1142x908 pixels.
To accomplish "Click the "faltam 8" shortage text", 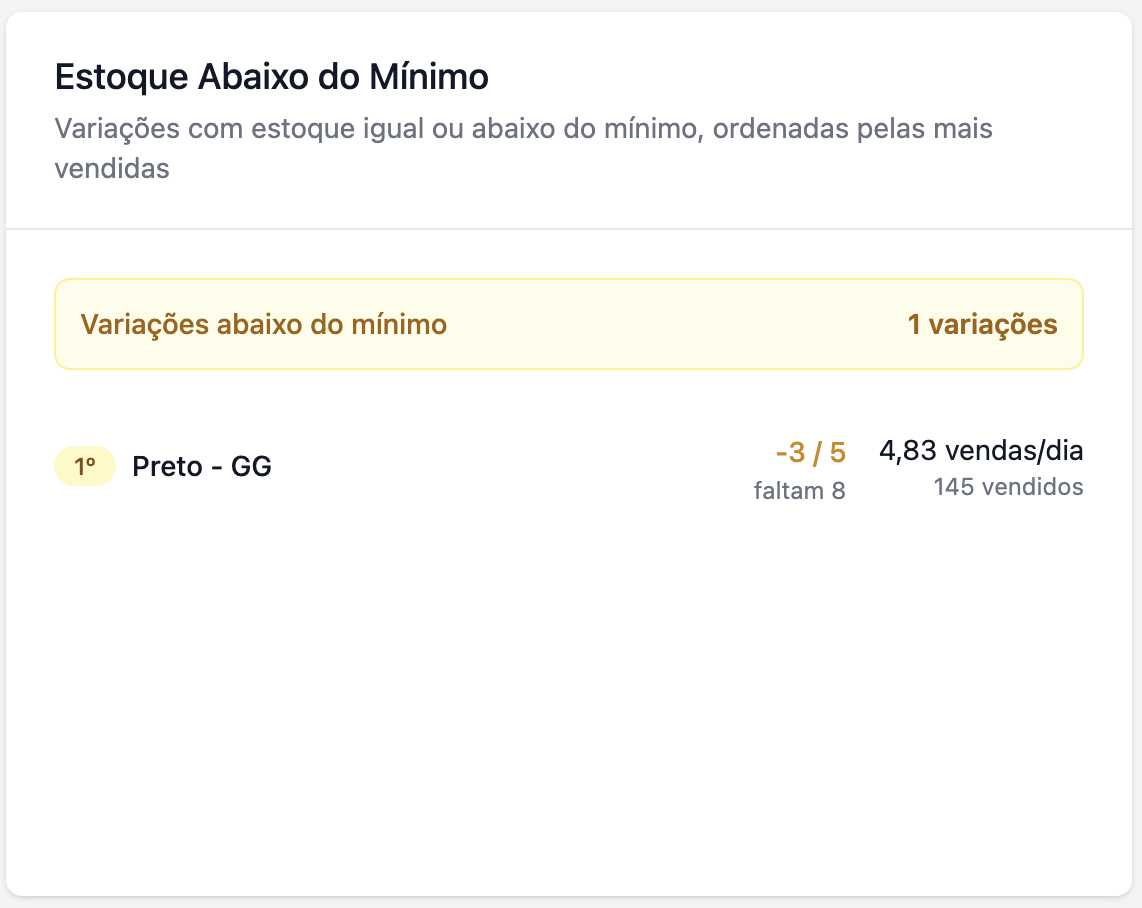I will click(x=799, y=491).
